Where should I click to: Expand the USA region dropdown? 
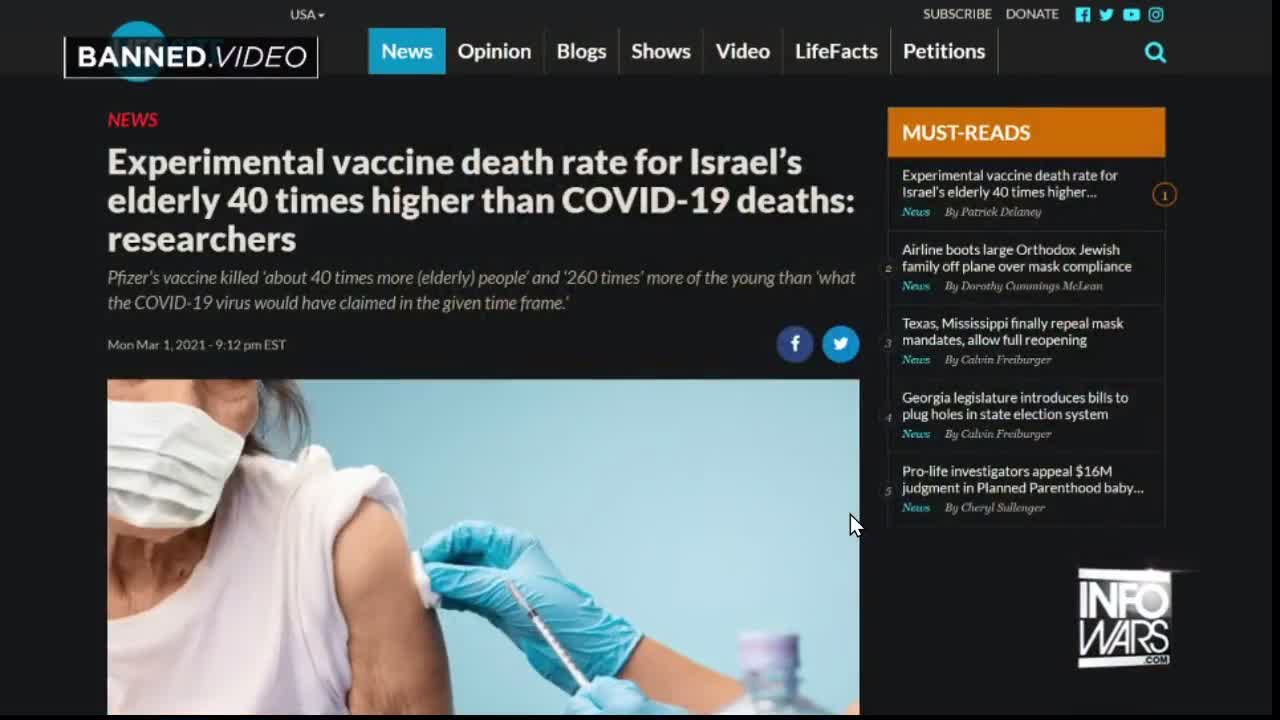pos(307,14)
